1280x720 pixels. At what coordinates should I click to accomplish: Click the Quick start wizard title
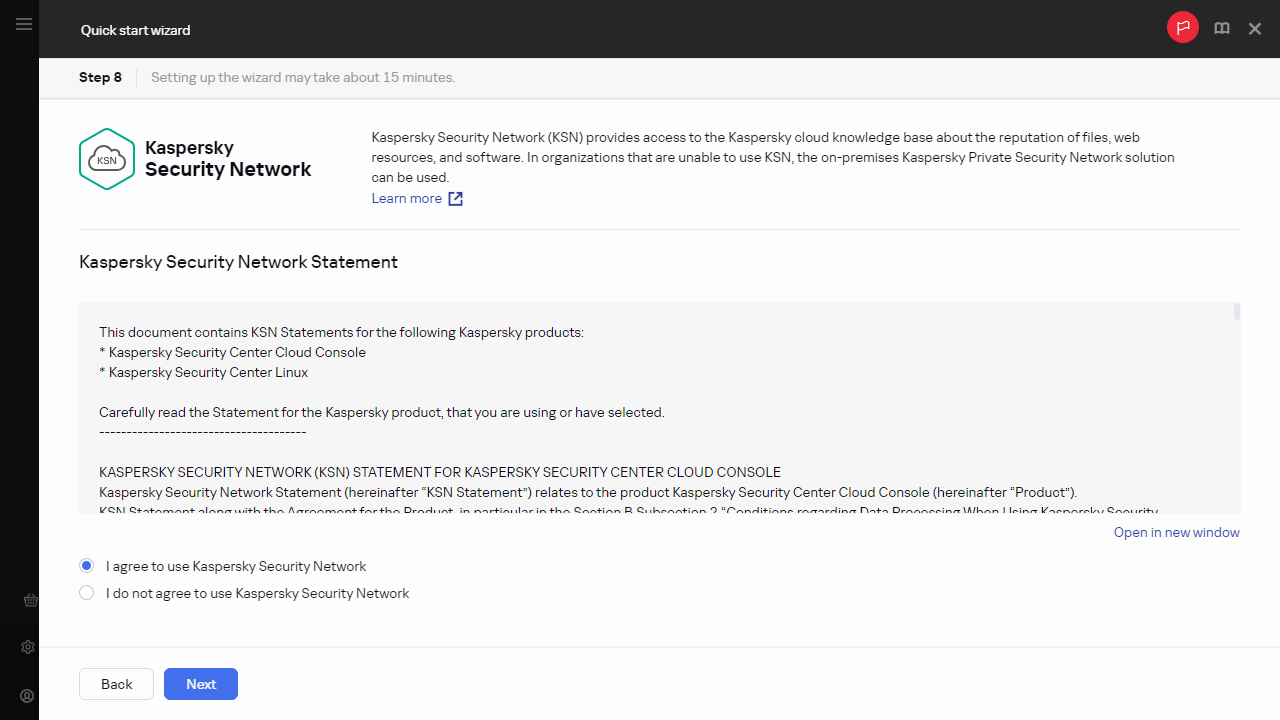(x=135, y=30)
